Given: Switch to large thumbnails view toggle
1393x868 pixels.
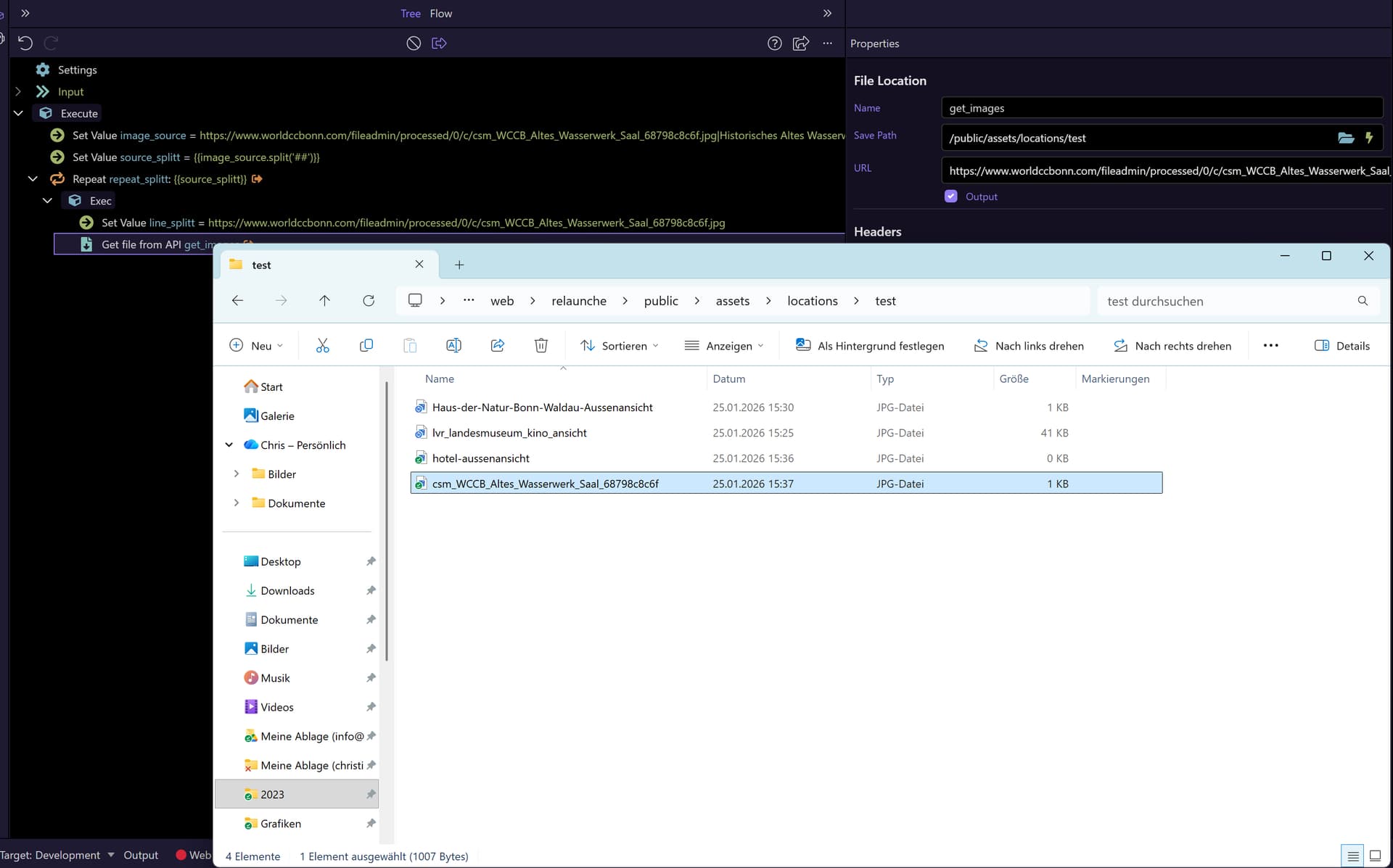Looking at the screenshot, I should (x=1375, y=856).
